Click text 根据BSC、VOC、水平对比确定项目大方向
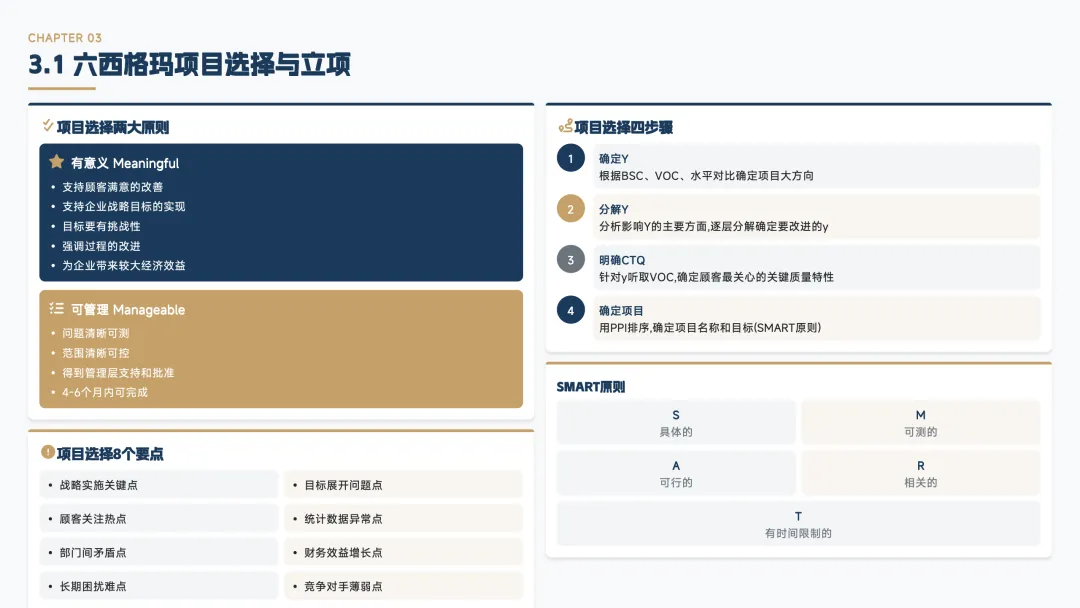 pos(706,176)
